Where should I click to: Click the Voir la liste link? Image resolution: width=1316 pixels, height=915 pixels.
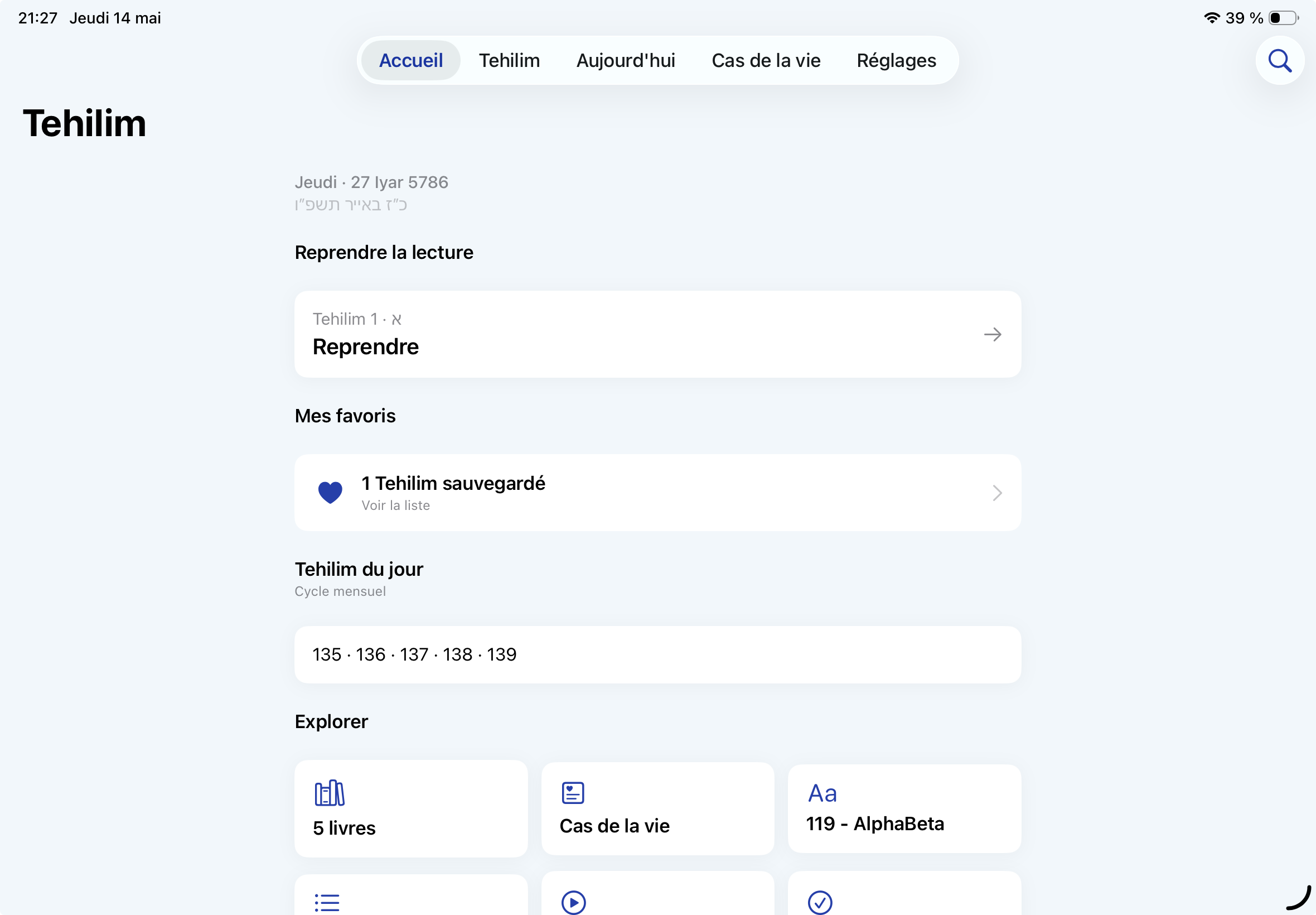pos(395,505)
